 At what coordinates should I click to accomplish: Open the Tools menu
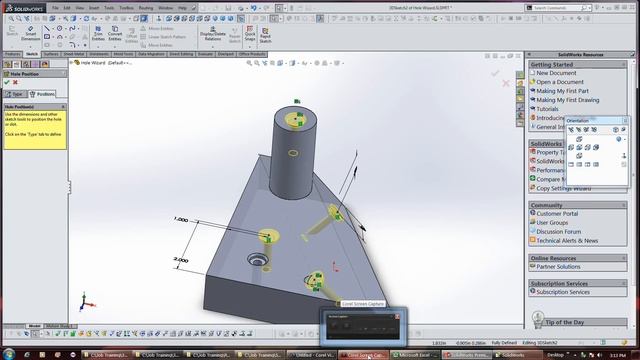[109, 8]
